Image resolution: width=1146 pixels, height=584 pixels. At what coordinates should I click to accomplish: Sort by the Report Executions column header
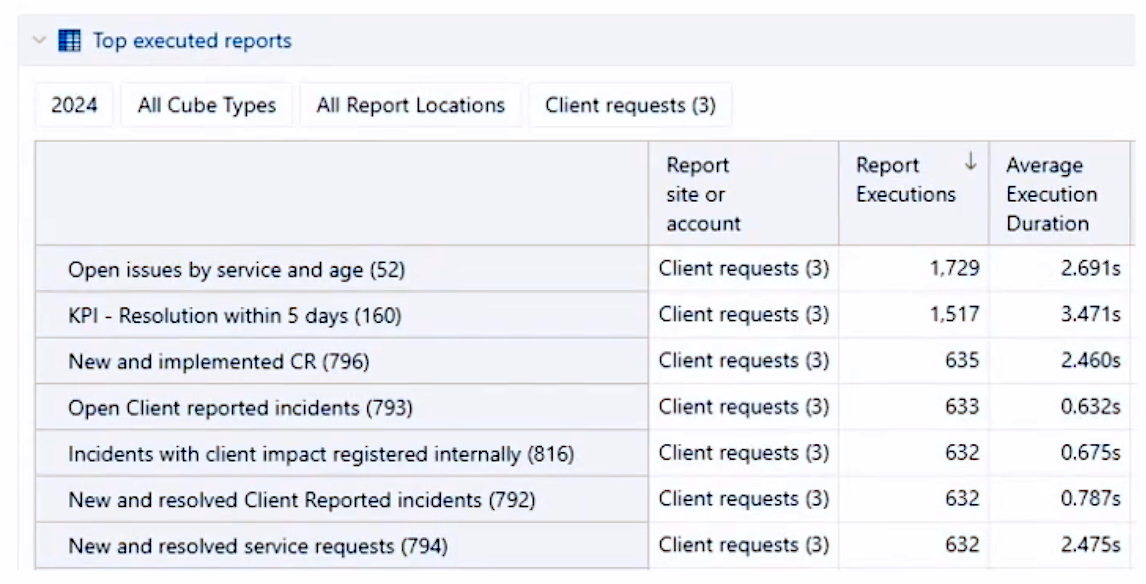[905, 180]
